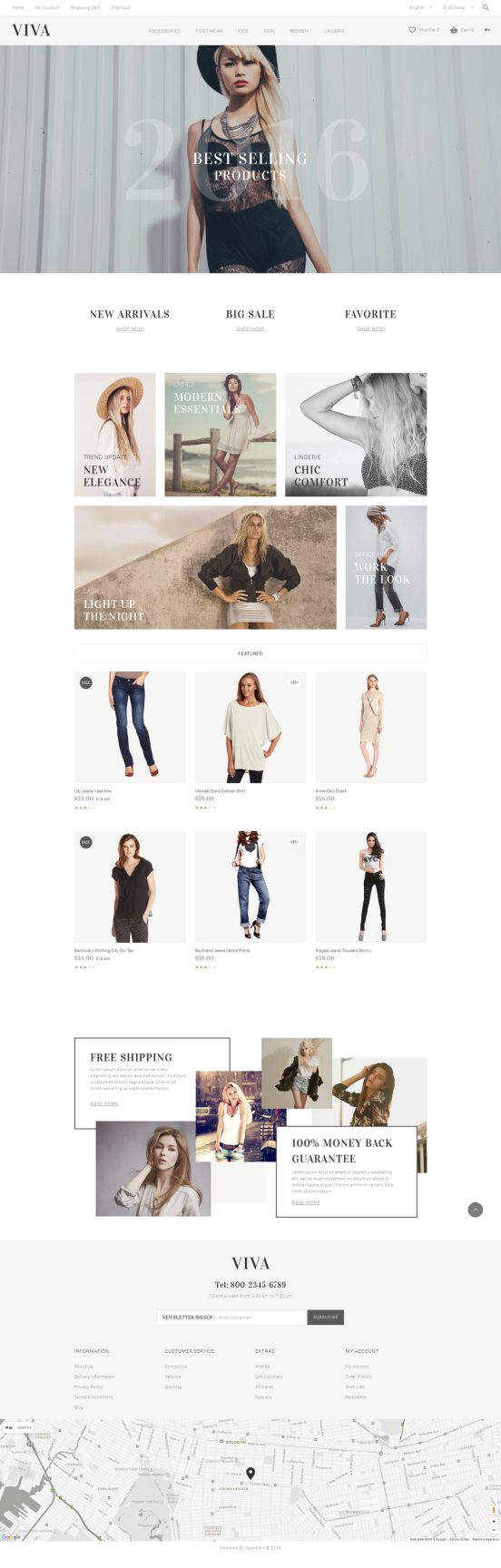Open the shopping cart basket icon

coord(454,30)
